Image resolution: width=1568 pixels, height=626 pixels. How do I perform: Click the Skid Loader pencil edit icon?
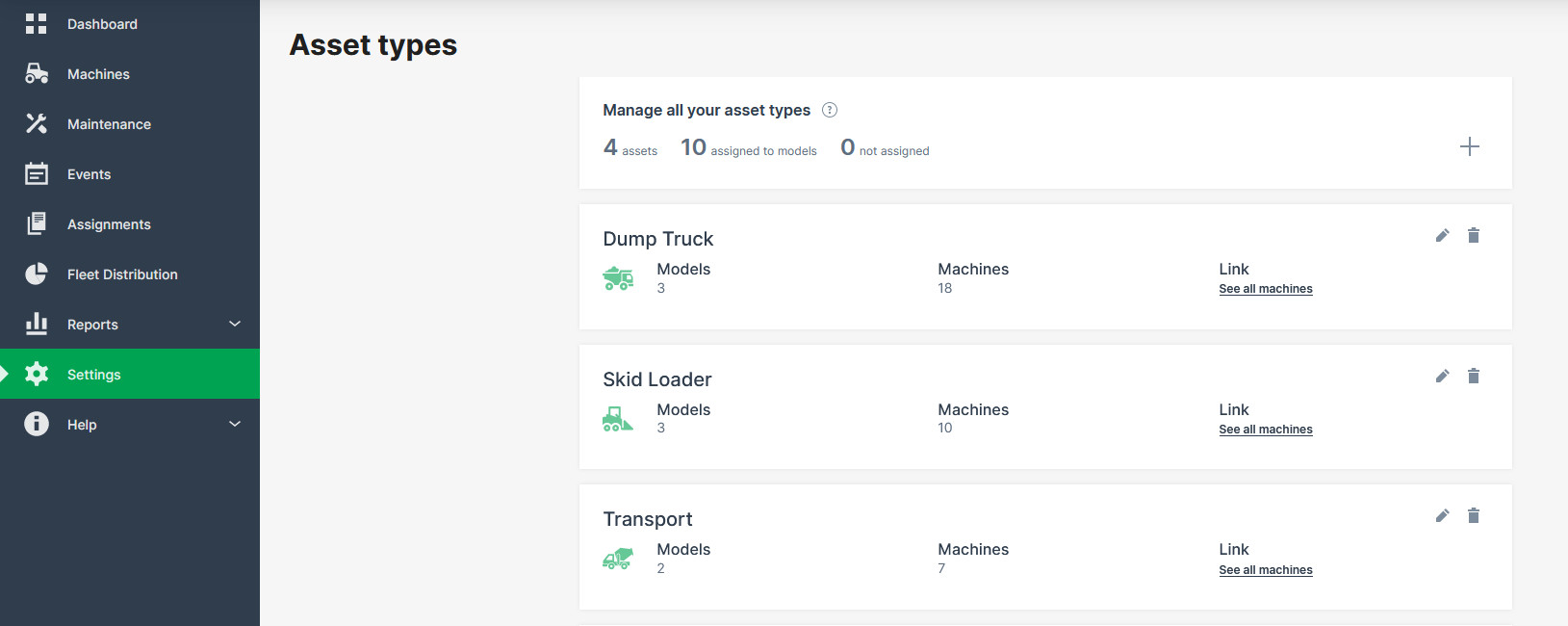1442,377
